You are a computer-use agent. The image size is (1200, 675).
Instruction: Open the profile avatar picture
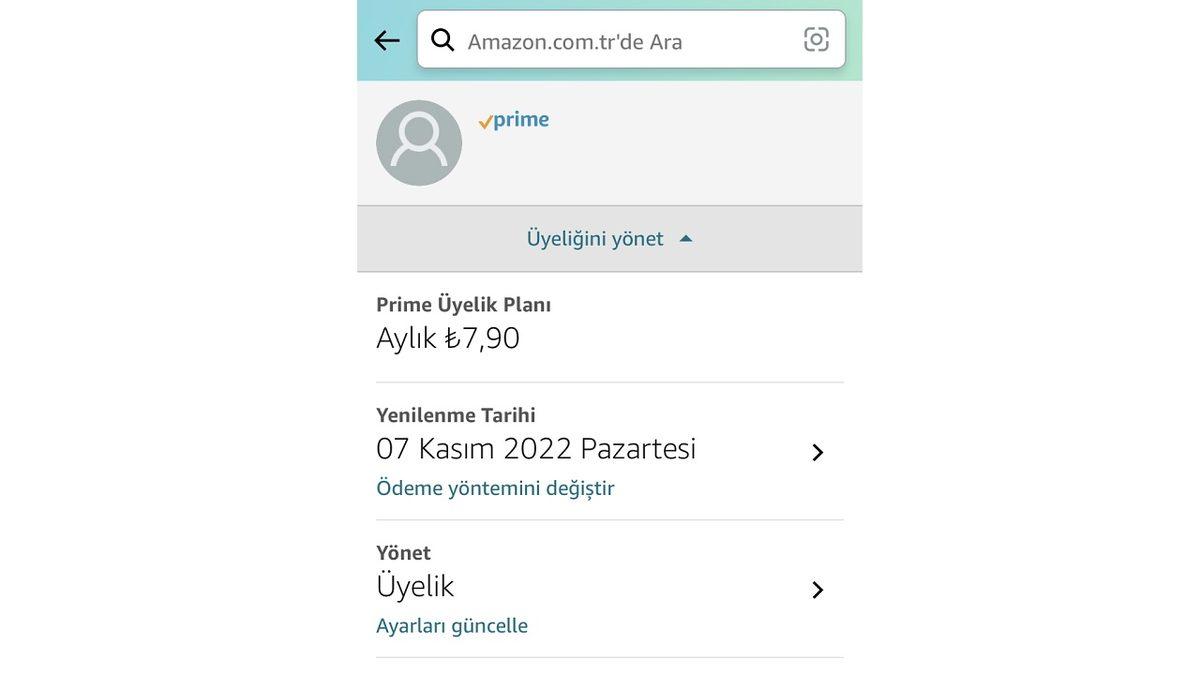[x=419, y=142]
